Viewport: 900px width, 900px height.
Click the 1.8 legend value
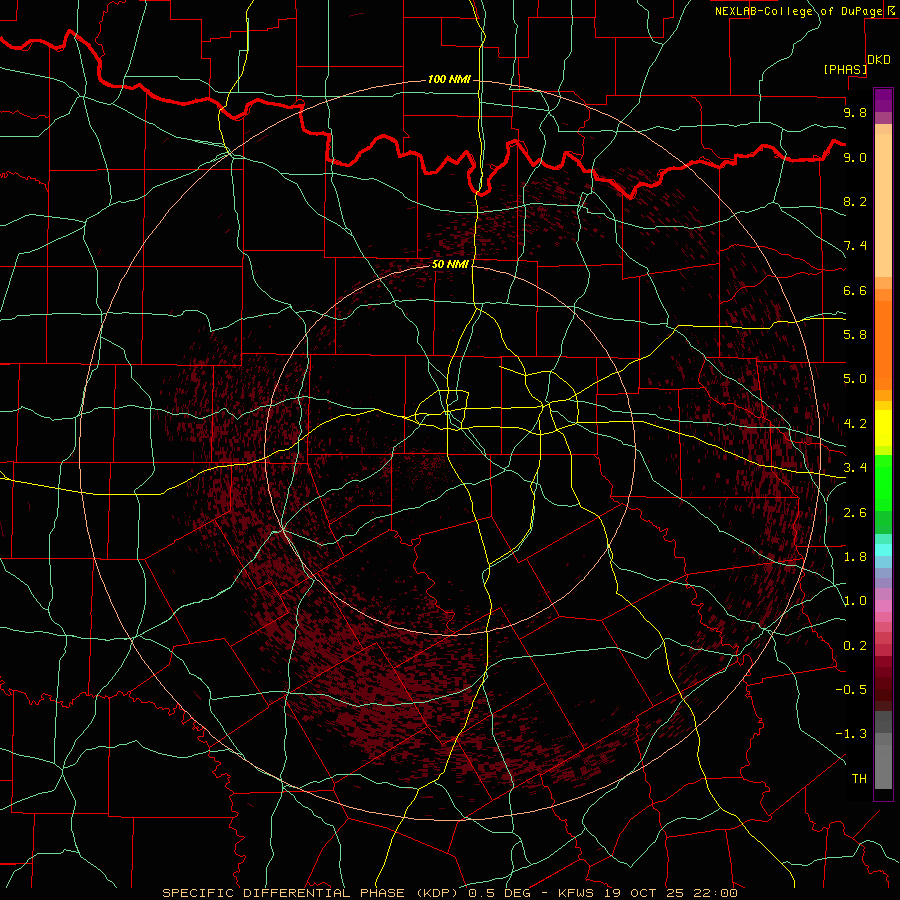pyautogui.click(x=855, y=557)
